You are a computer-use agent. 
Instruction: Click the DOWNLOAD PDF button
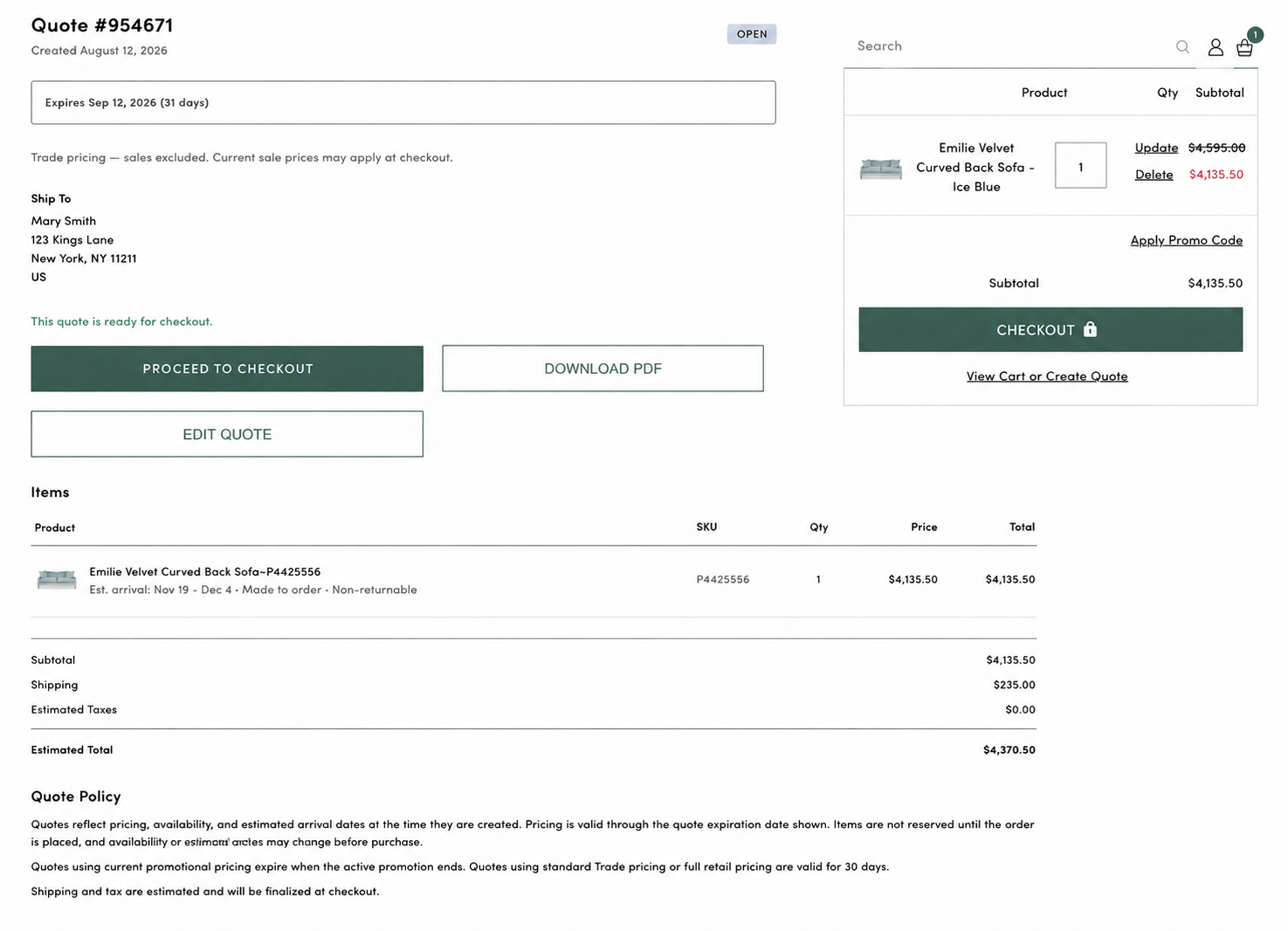pyautogui.click(x=603, y=369)
